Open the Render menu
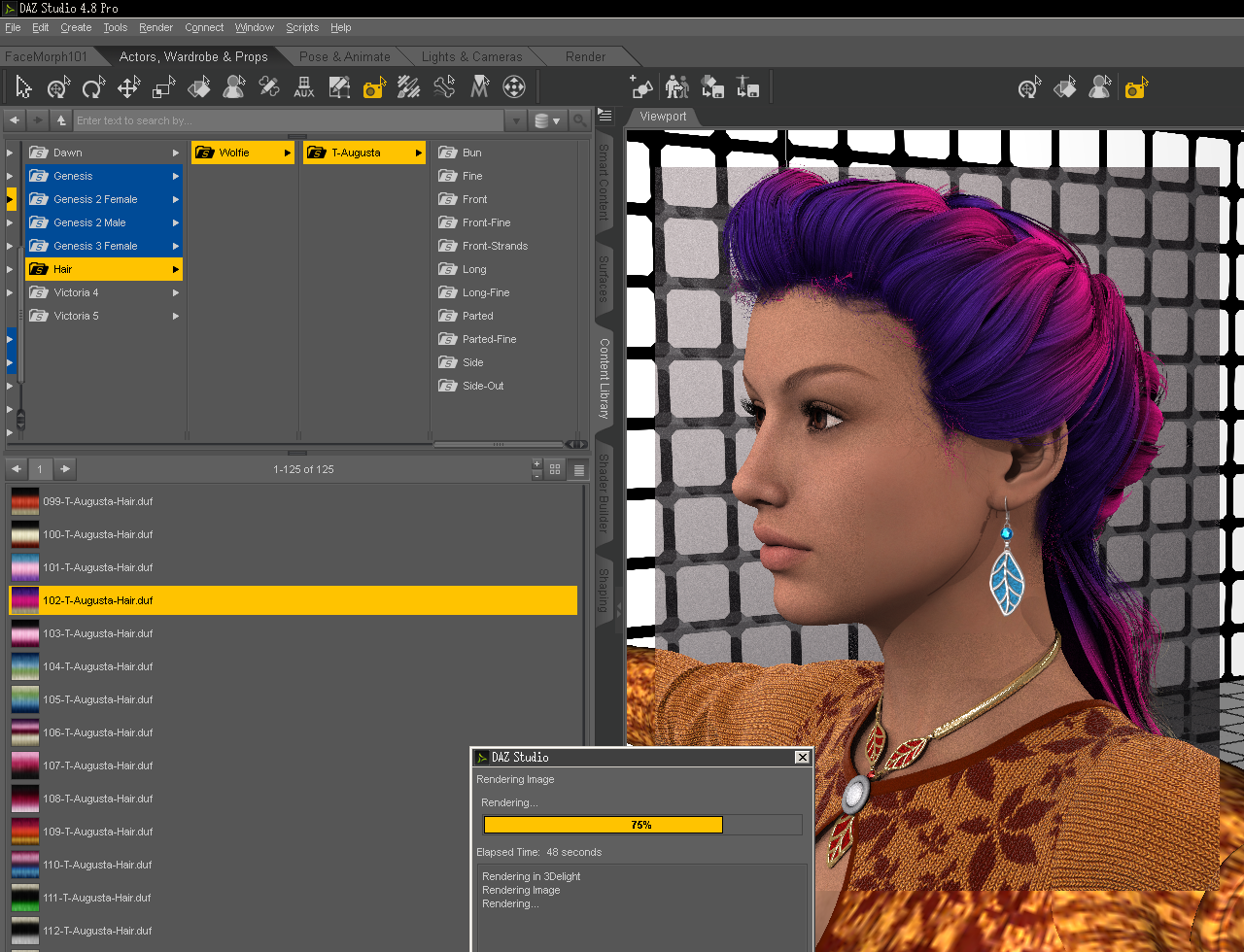Viewport: 1244px width, 952px height. 155,27
